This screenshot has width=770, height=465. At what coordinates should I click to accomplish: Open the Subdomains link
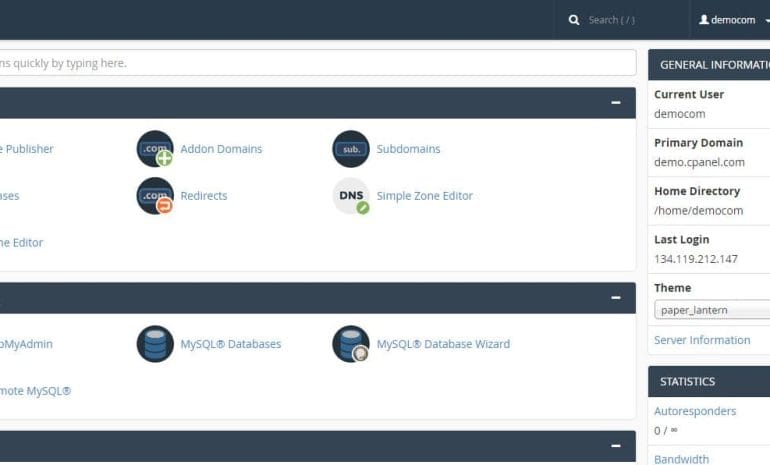(x=408, y=149)
